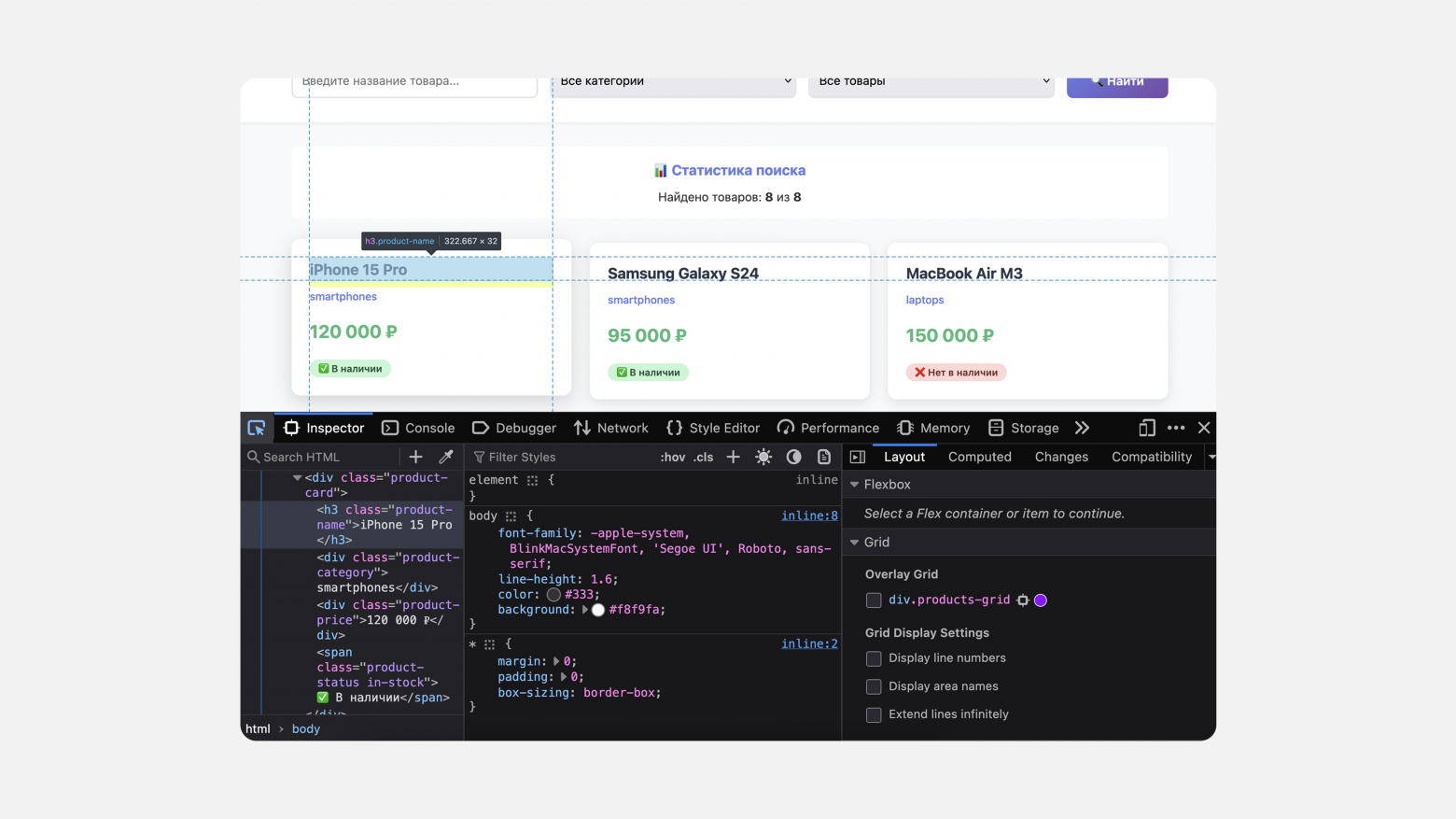Viewport: 1456px width, 819px height.
Task: Collapse the product-card div node
Action: [x=297, y=478]
